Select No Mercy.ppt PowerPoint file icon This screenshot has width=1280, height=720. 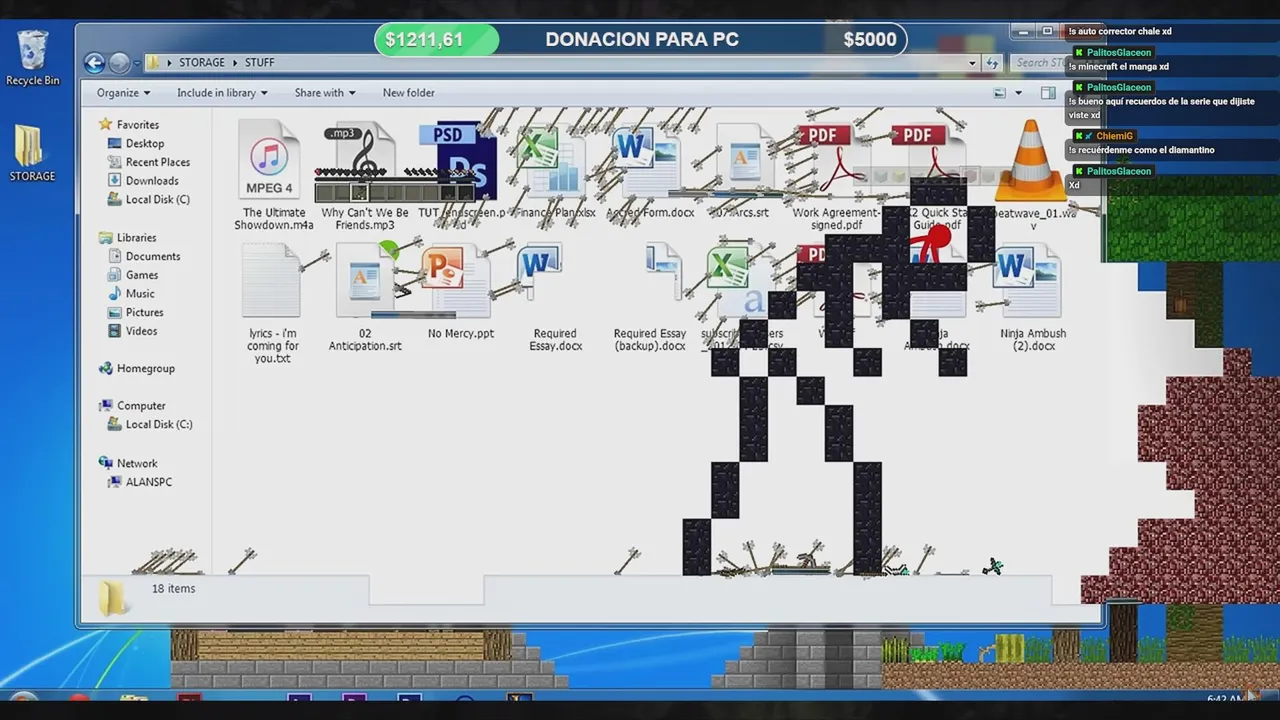point(455,282)
